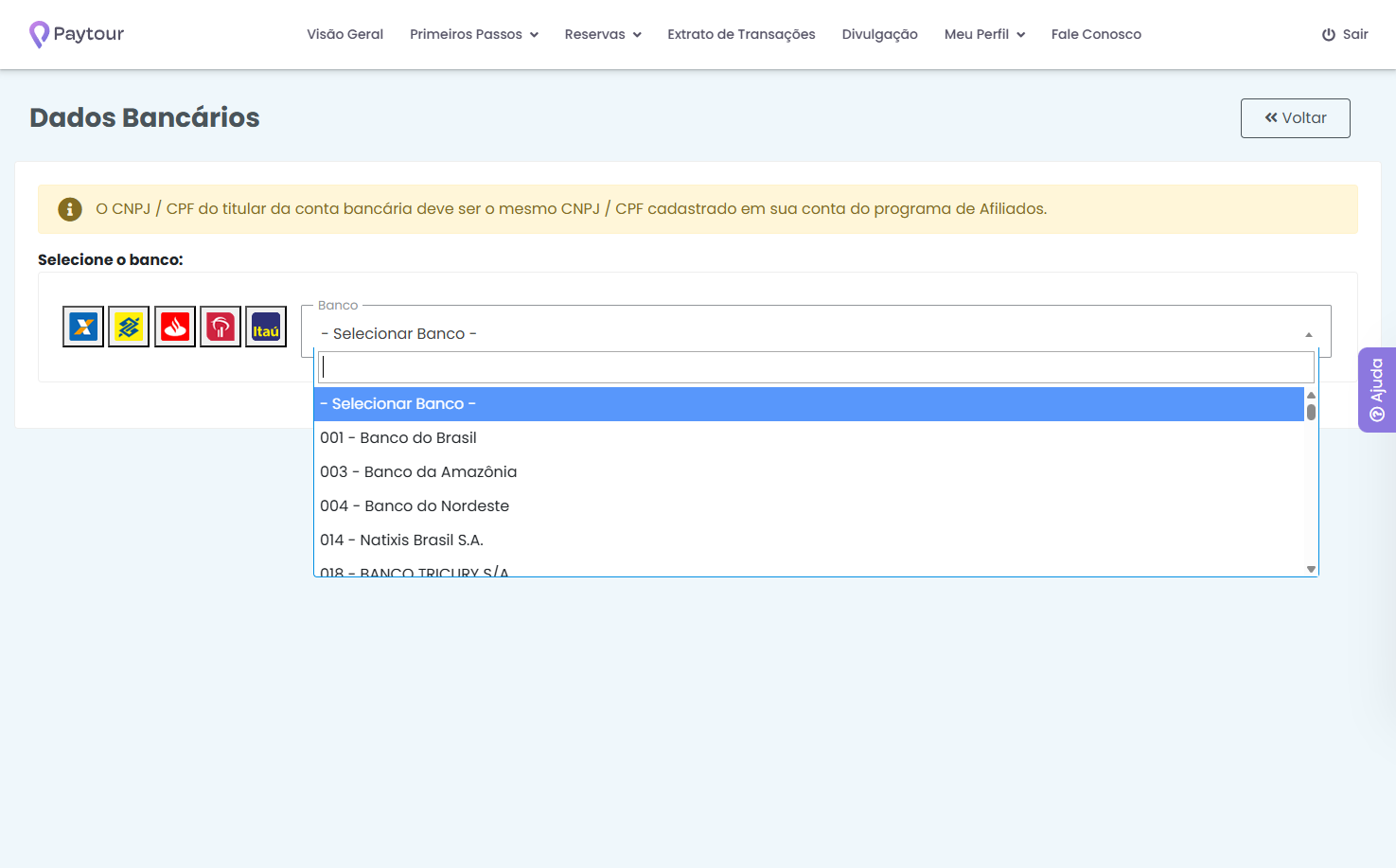Choose the '- Selecionar Banco -' highlighted option

pos(809,404)
